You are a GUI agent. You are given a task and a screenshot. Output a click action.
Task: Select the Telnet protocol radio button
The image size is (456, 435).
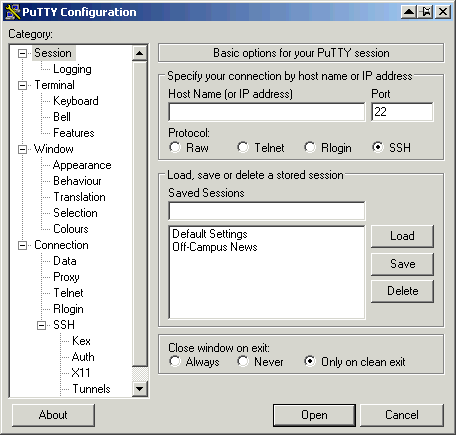point(243,147)
